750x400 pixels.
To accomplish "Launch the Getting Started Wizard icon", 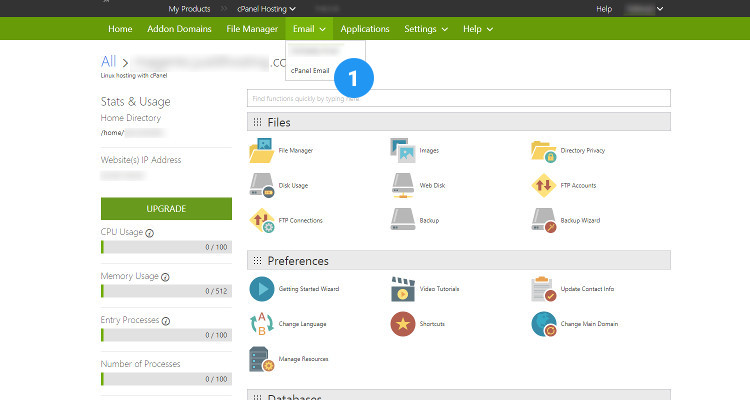I will coord(261,289).
